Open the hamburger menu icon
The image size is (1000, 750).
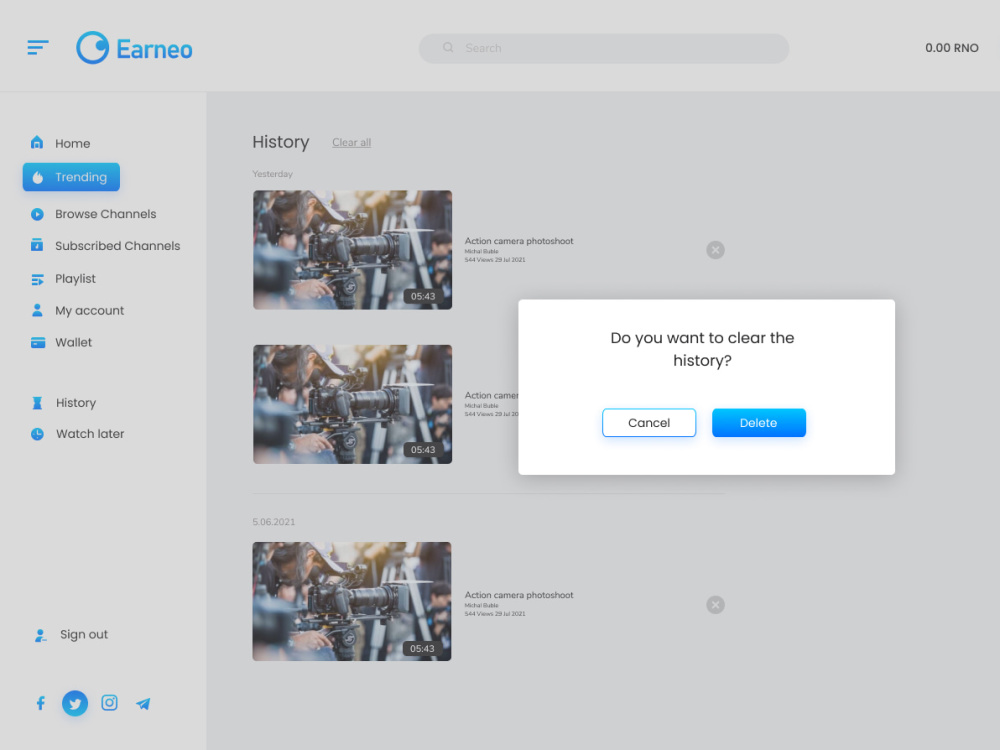tap(38, 48)
